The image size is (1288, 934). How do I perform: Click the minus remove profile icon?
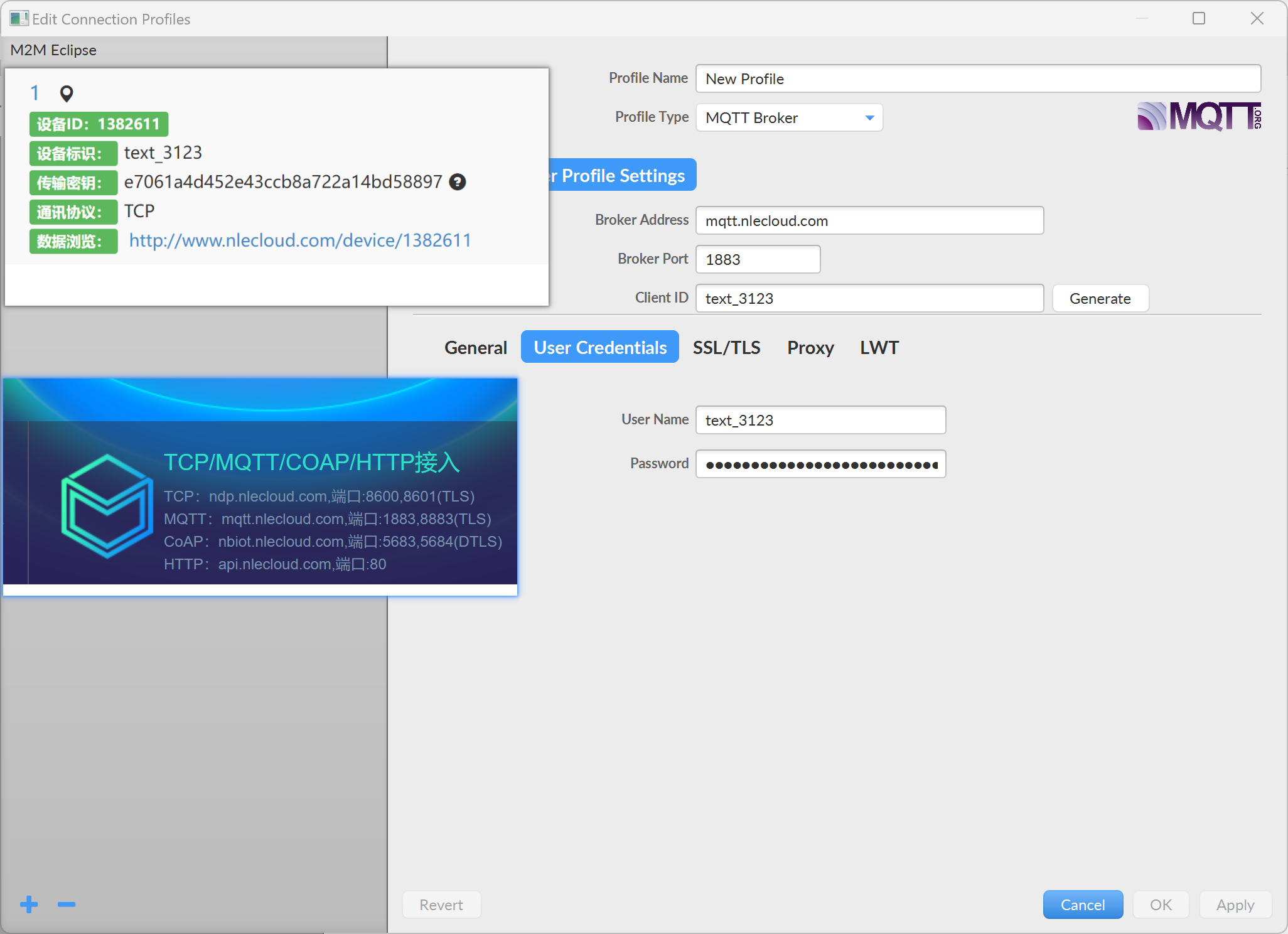pyautogui.click(x=67, y=904)
